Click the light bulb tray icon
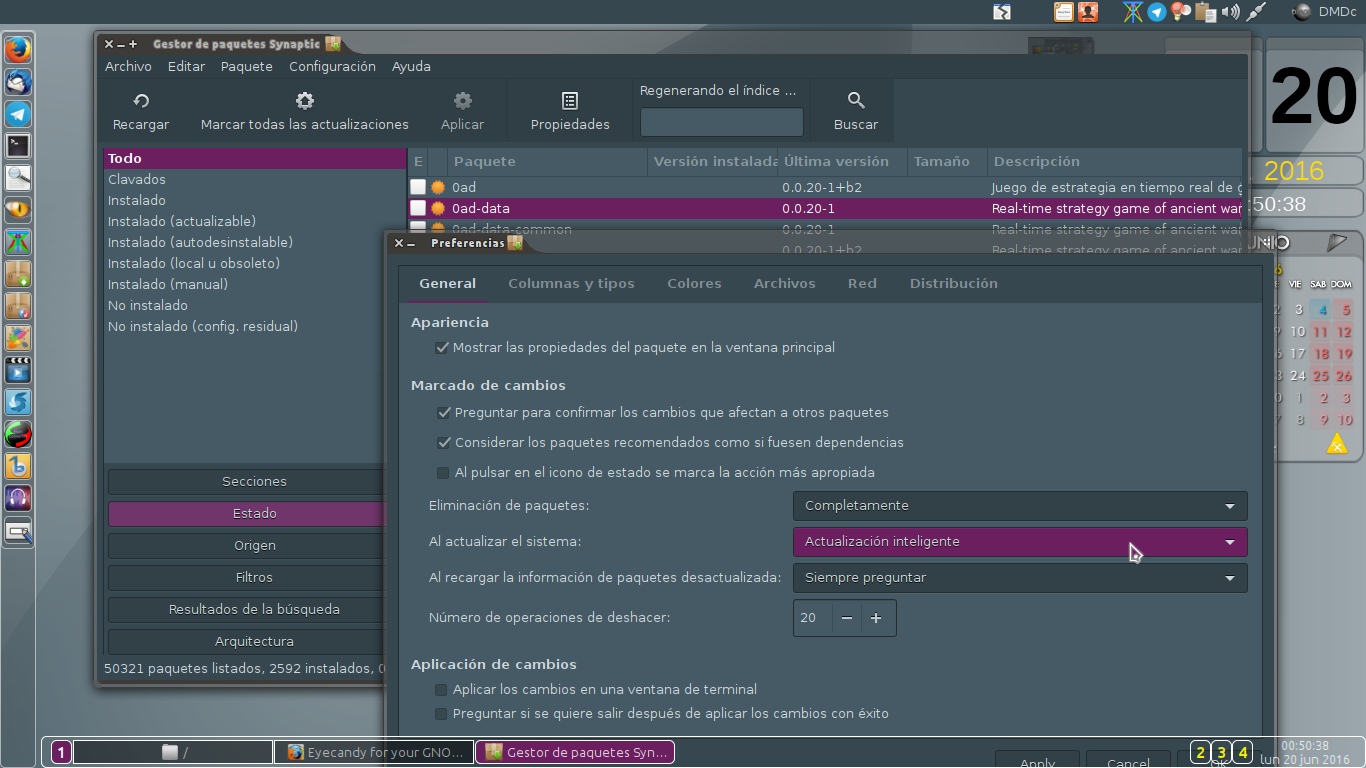 (1181, 12)
